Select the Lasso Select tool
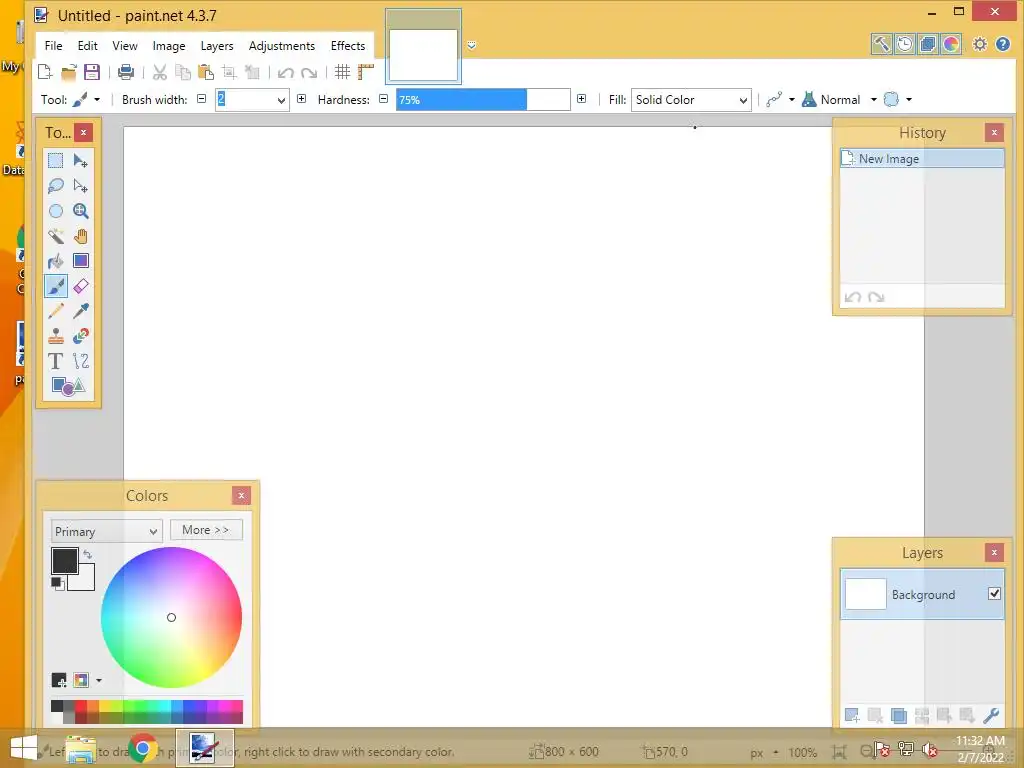 [x=56, y=185]
